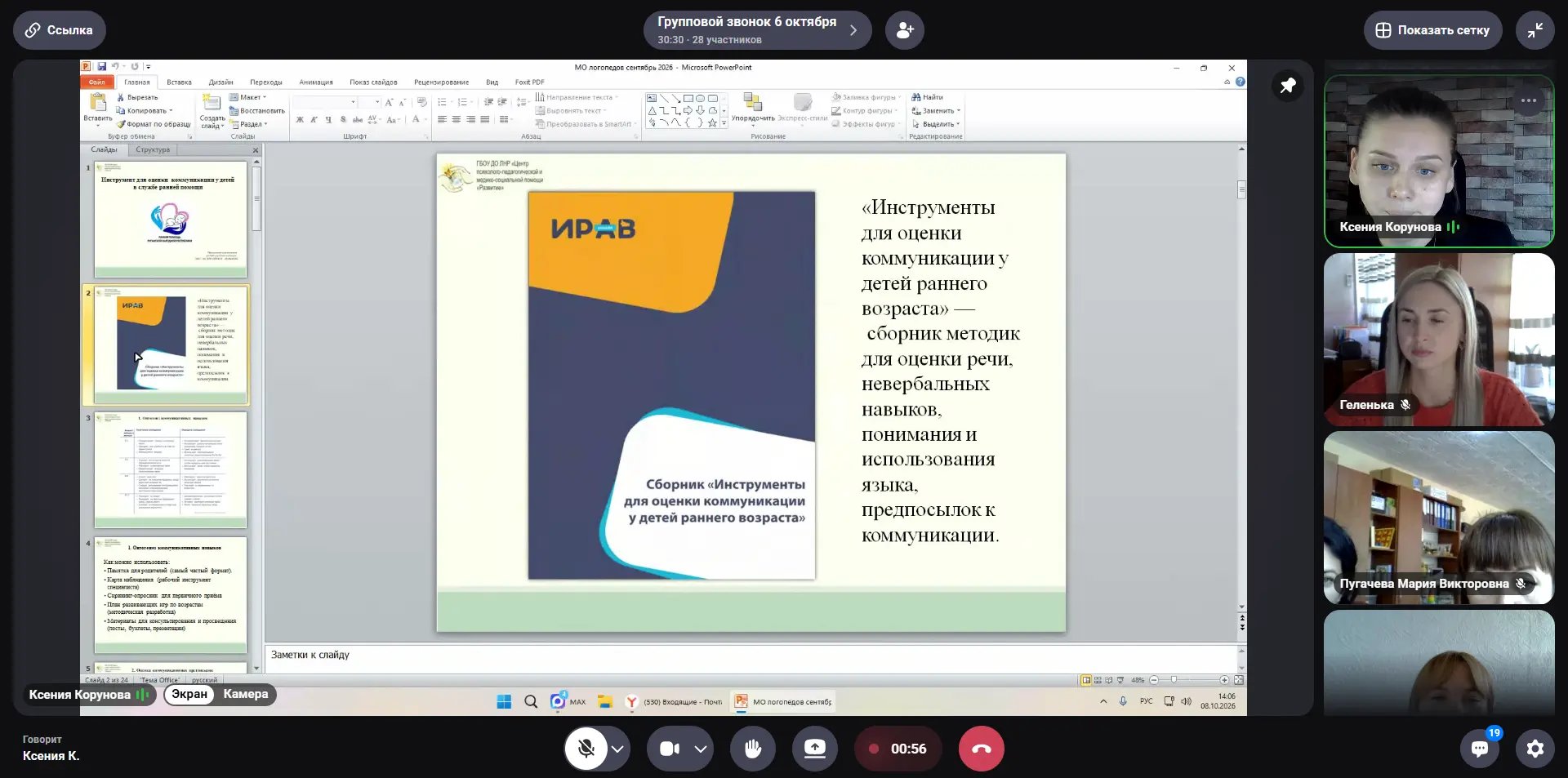Open Показ слайдов ribbon tab
Image resolution: width=1568 pixels, height=778 pixels.
(x=373, y=82)
